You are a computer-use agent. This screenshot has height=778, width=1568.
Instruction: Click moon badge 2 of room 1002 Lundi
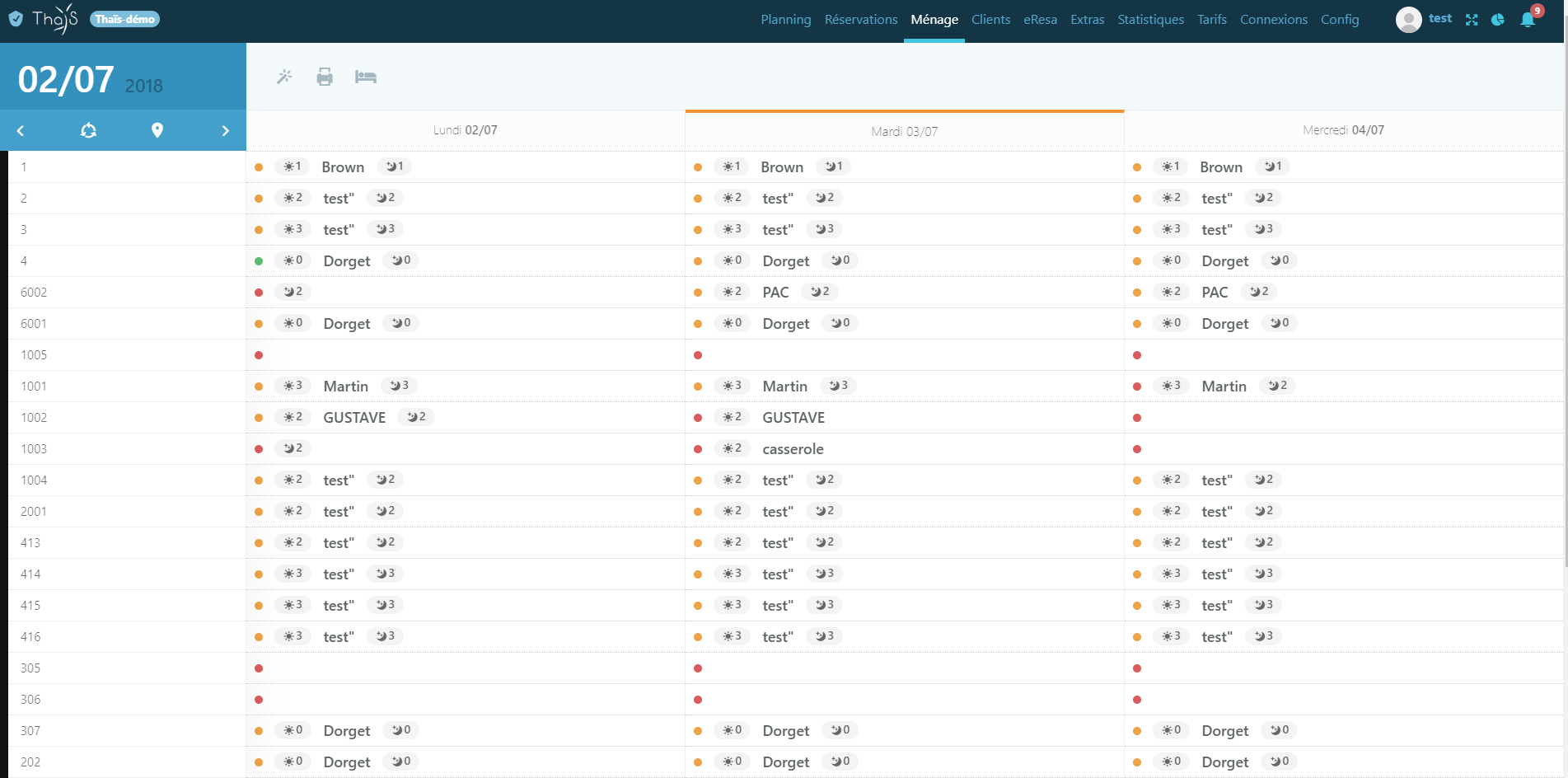416,417
